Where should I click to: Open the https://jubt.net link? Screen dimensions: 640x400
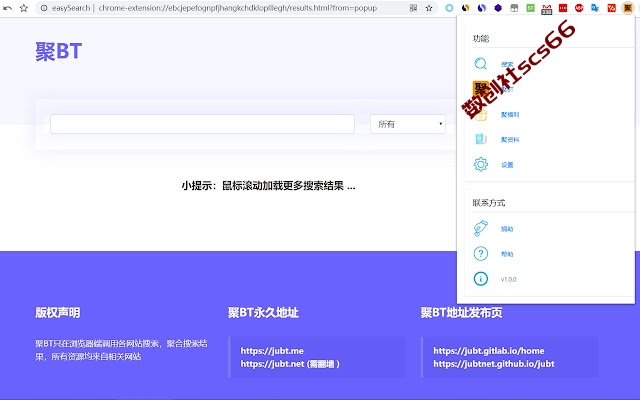point(272,364)
